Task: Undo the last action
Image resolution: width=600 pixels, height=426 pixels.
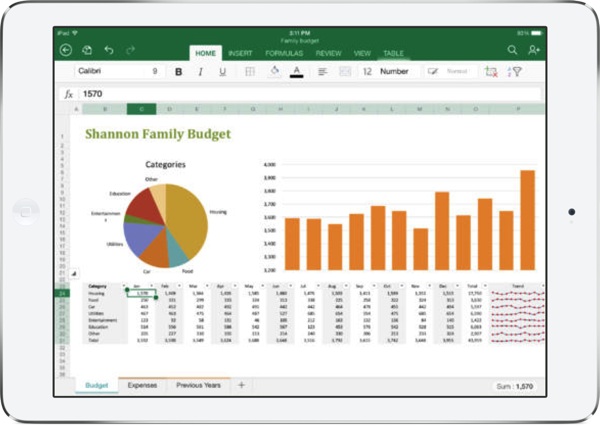Action: pos(109,50)
